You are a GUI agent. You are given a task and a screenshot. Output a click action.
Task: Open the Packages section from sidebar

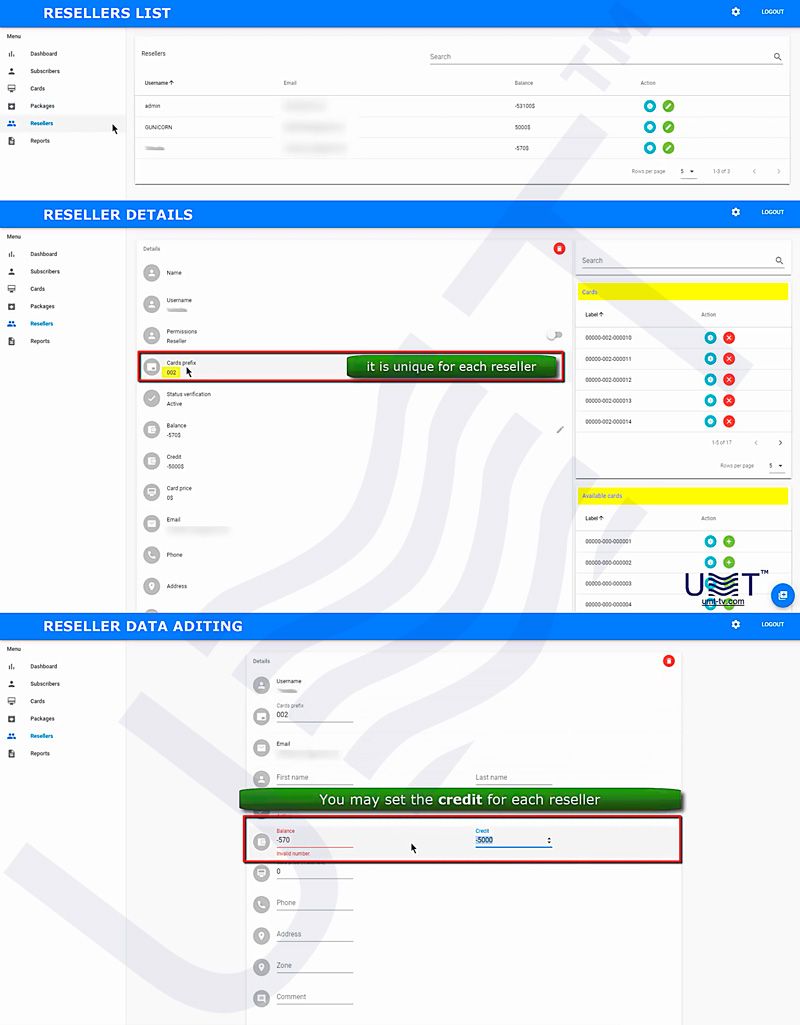click(42, 105)
